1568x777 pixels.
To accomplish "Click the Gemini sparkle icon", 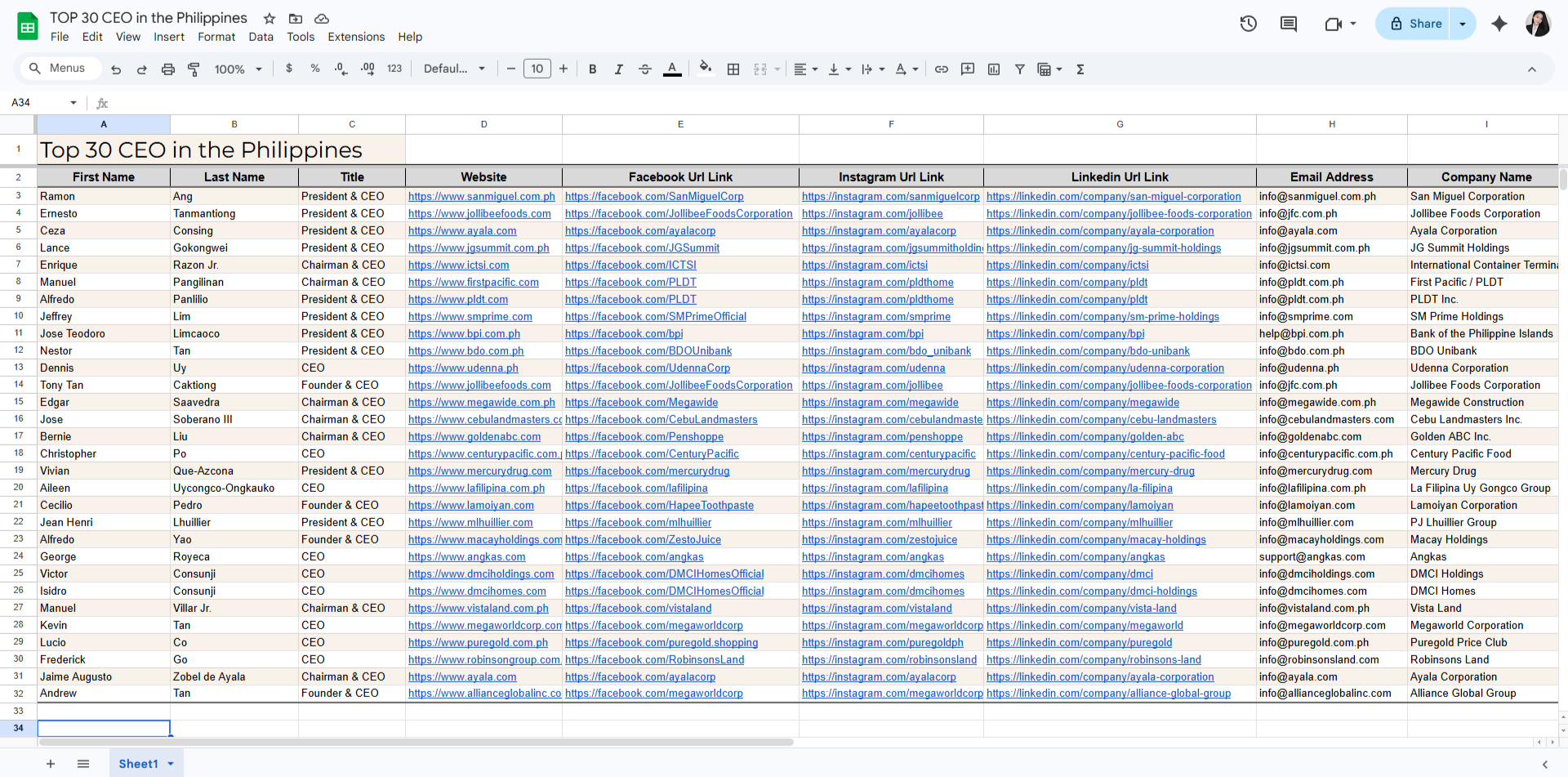I will point(1499,24).
